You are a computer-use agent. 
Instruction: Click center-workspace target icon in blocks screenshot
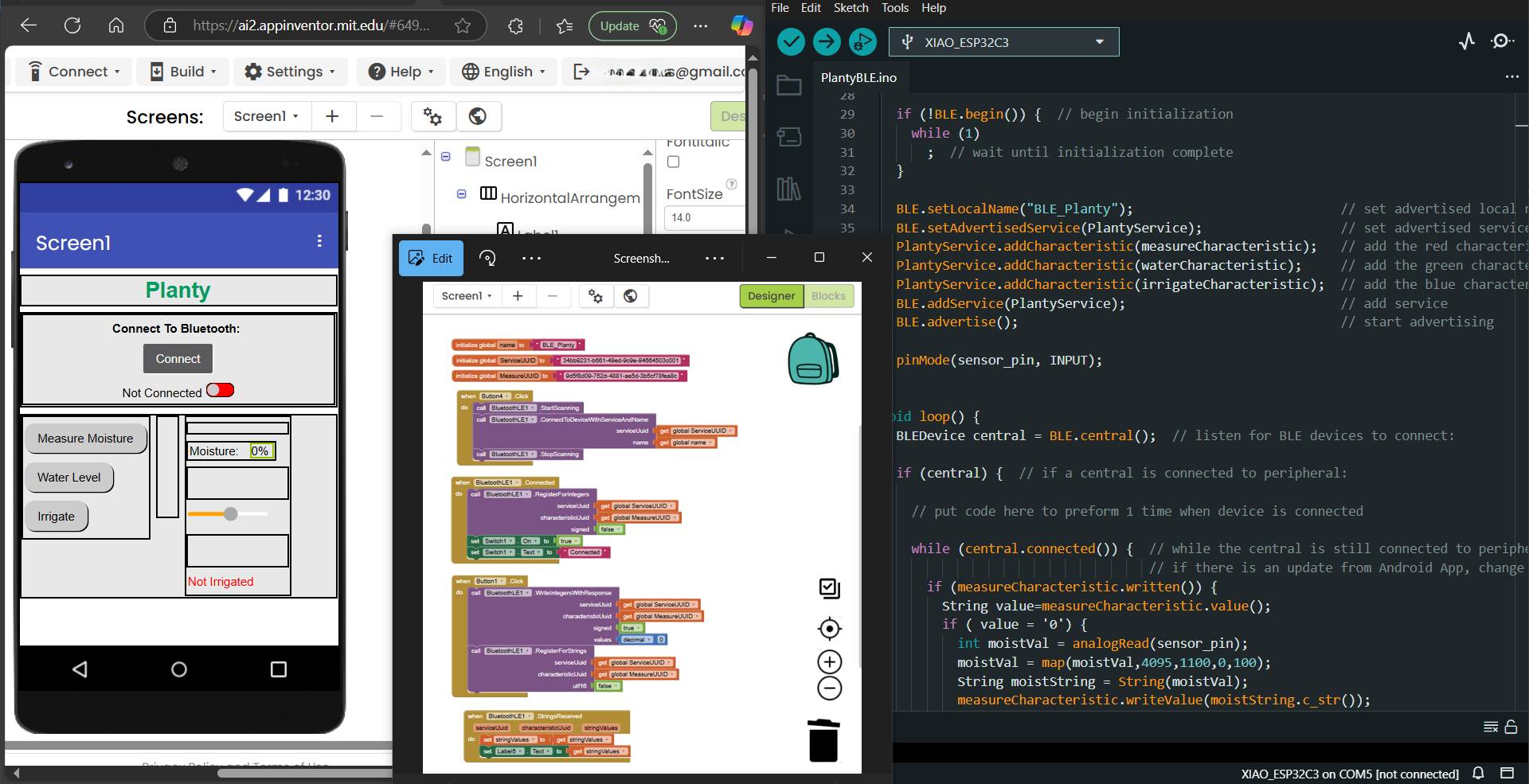pyautogui.click(x=829, y=629)
